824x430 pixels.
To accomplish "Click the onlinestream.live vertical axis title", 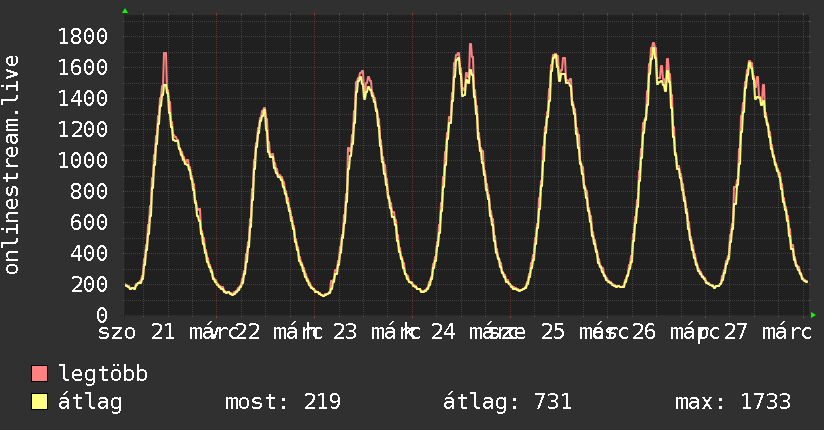I will [x=11, y=165].
